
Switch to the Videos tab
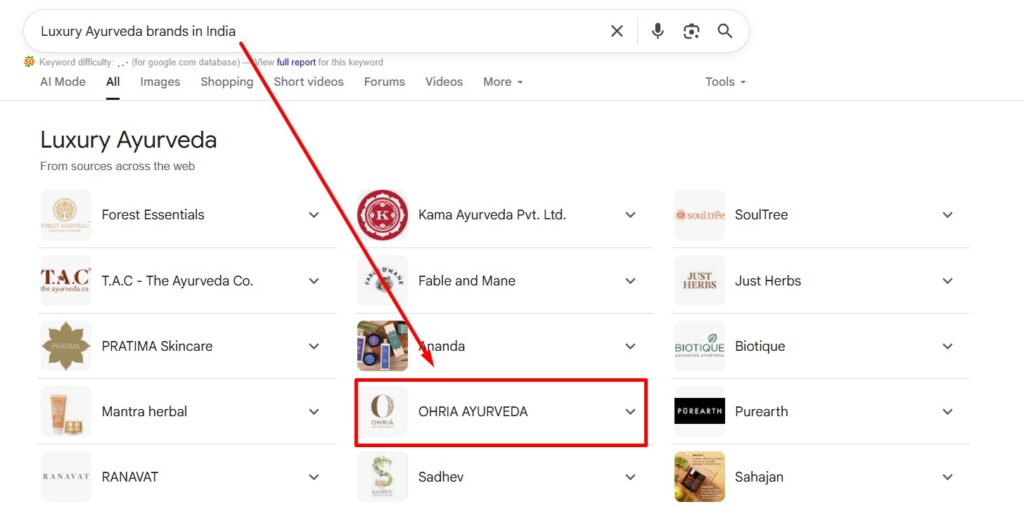pos(444,82)
